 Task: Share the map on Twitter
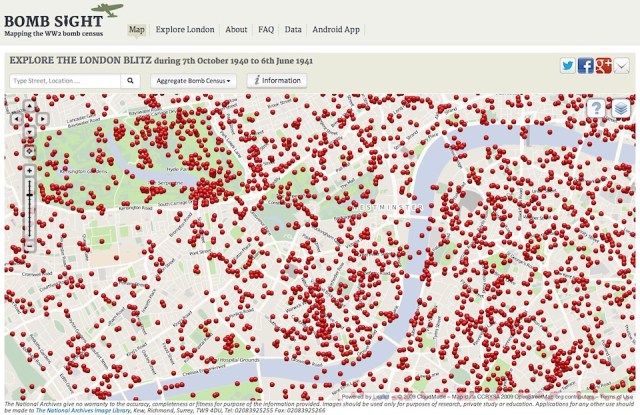(568, 66)
